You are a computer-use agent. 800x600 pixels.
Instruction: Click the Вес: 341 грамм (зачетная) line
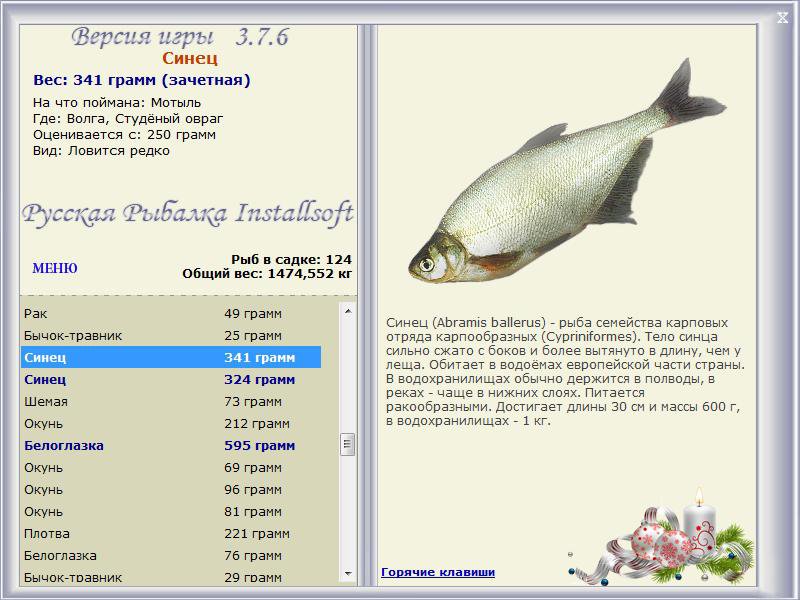(x=142, y=80)
